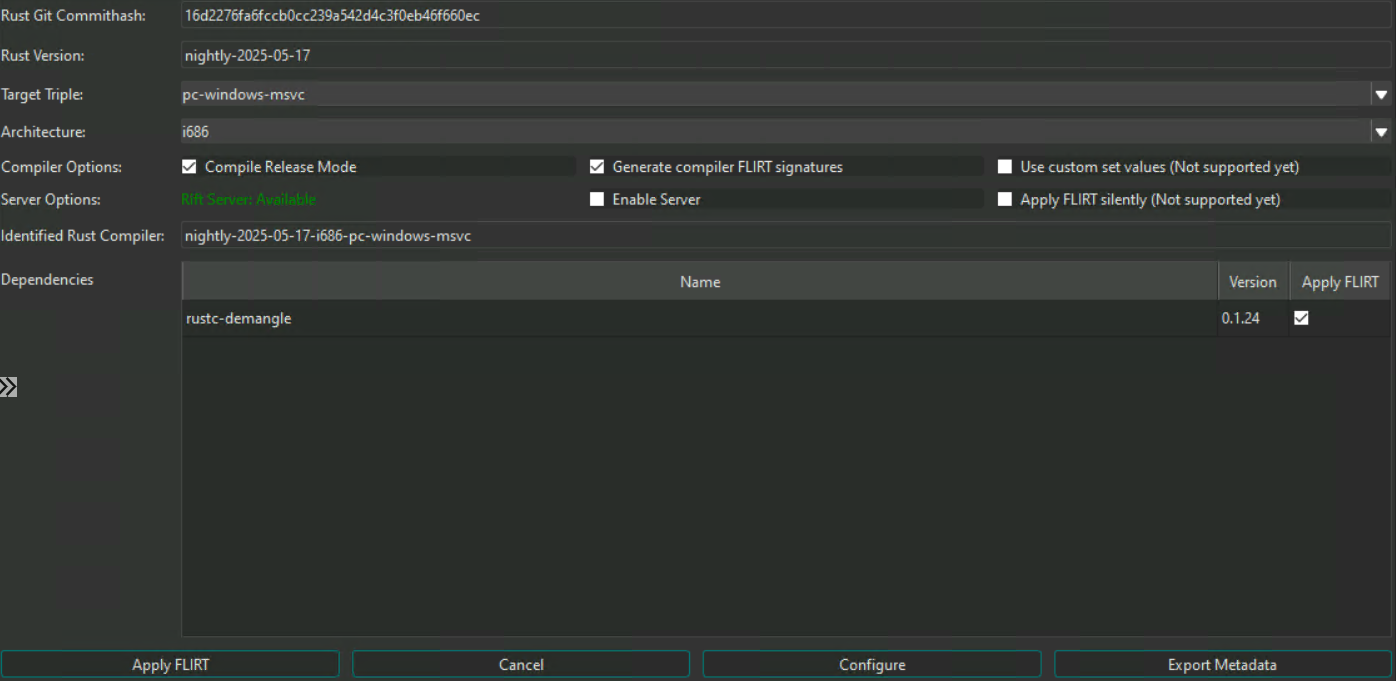The height and width of the screenshot is (681, 1396).
Task: Toggle Compile Release Mode checkbox
Action: (189, 167)
